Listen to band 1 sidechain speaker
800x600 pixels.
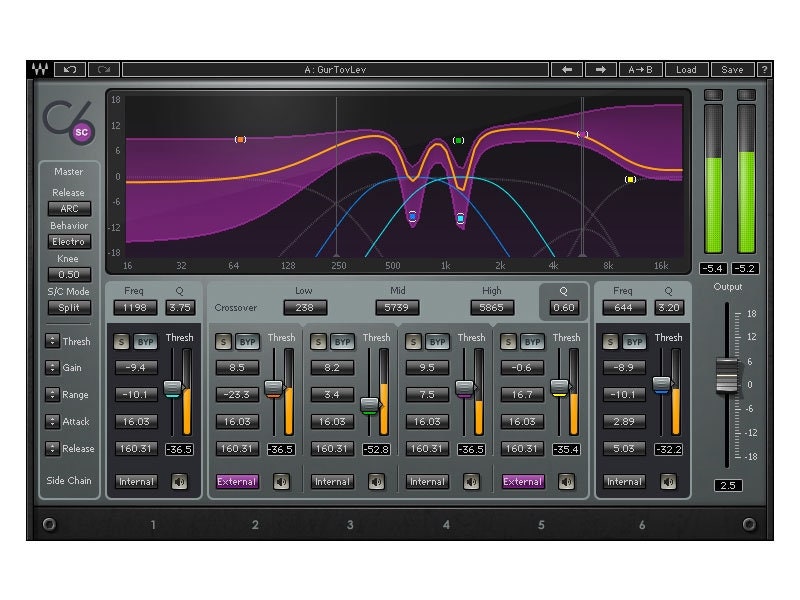[179, 481]
